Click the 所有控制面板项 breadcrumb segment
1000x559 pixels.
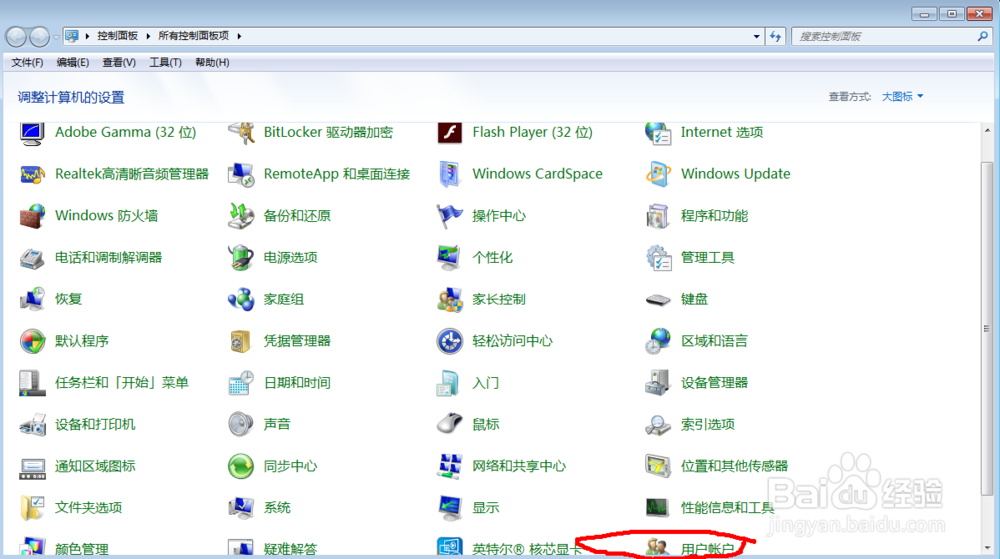pyautogui.click(x=193, y=36)
